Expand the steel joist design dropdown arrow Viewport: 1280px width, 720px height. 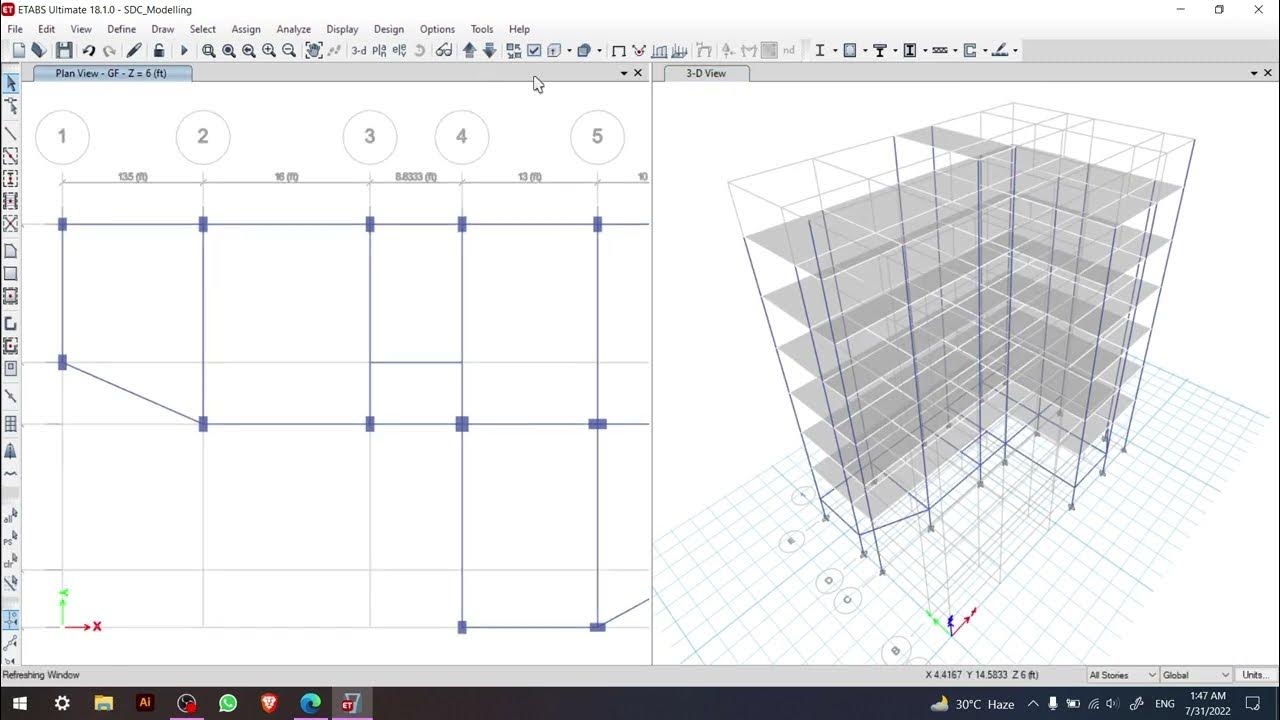pos(955,50)
